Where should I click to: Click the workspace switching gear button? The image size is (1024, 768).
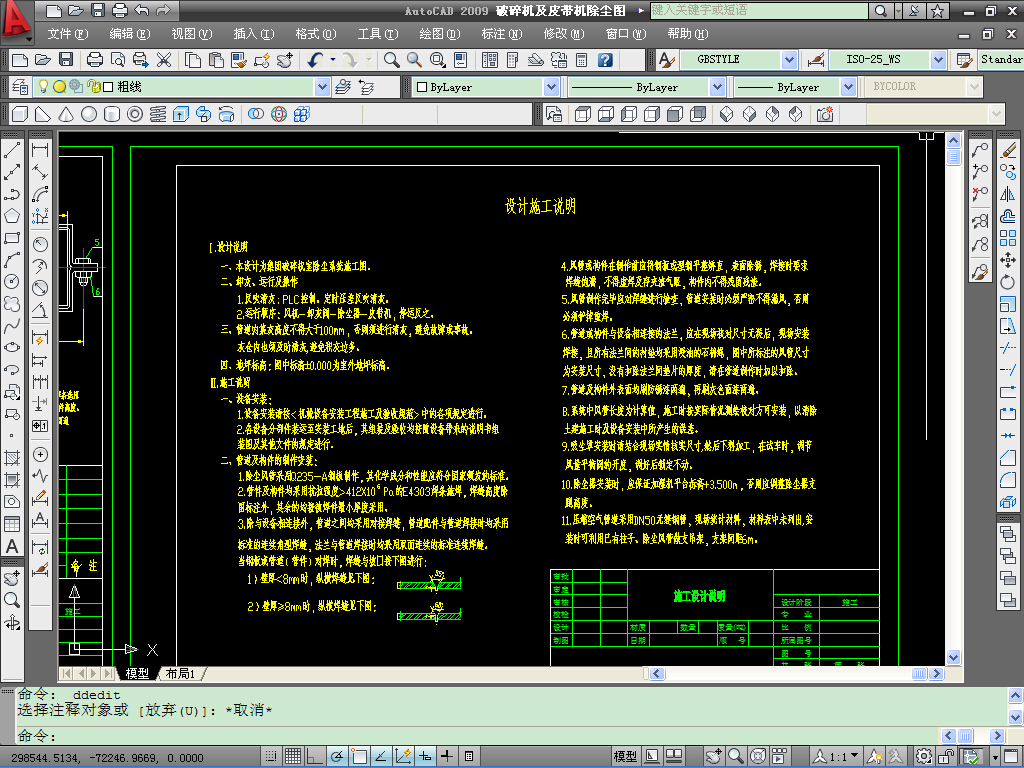pos(923,756)
